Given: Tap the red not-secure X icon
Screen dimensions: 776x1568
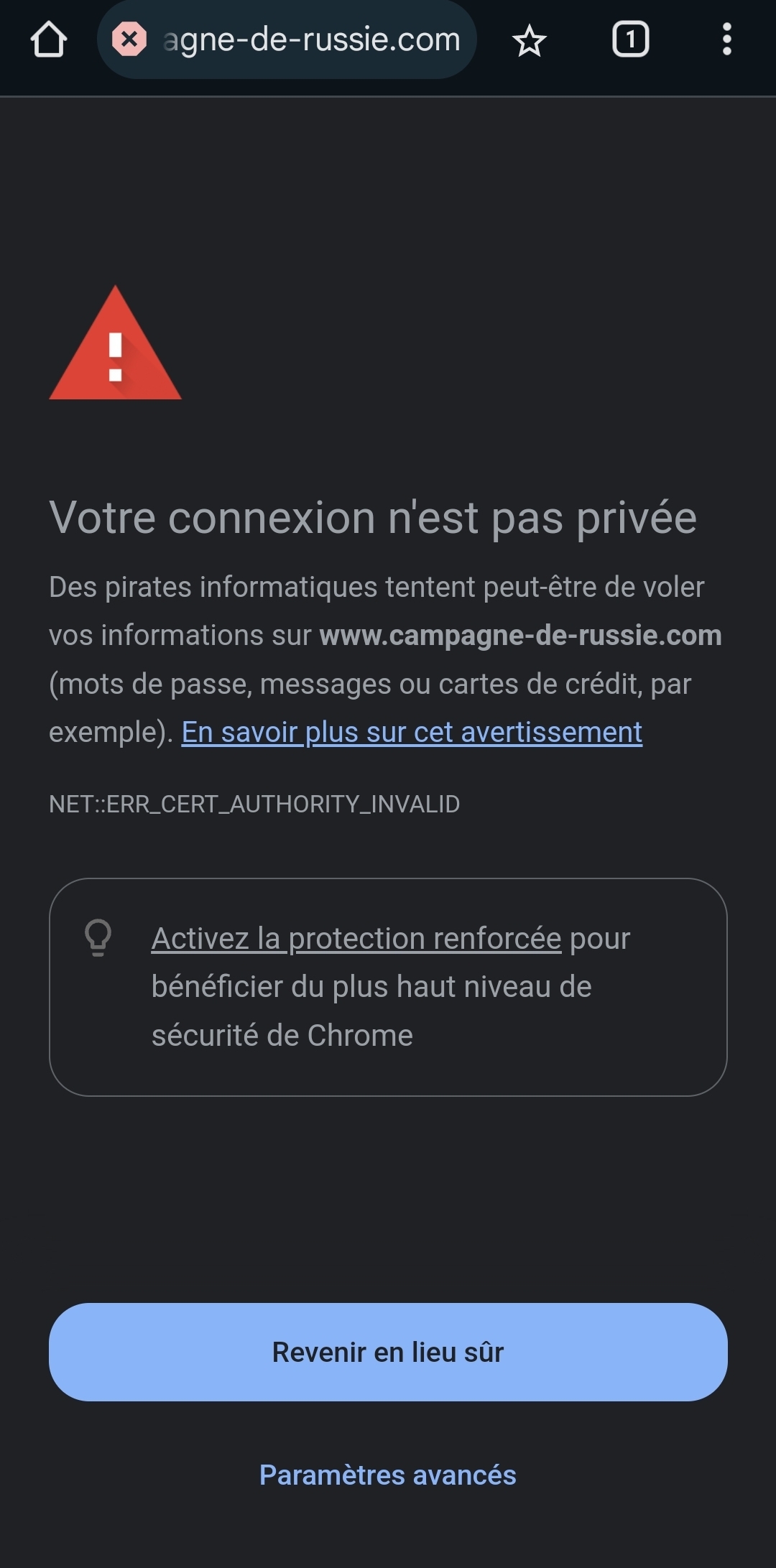Looking at the screenshot, I should click(129, 40).
